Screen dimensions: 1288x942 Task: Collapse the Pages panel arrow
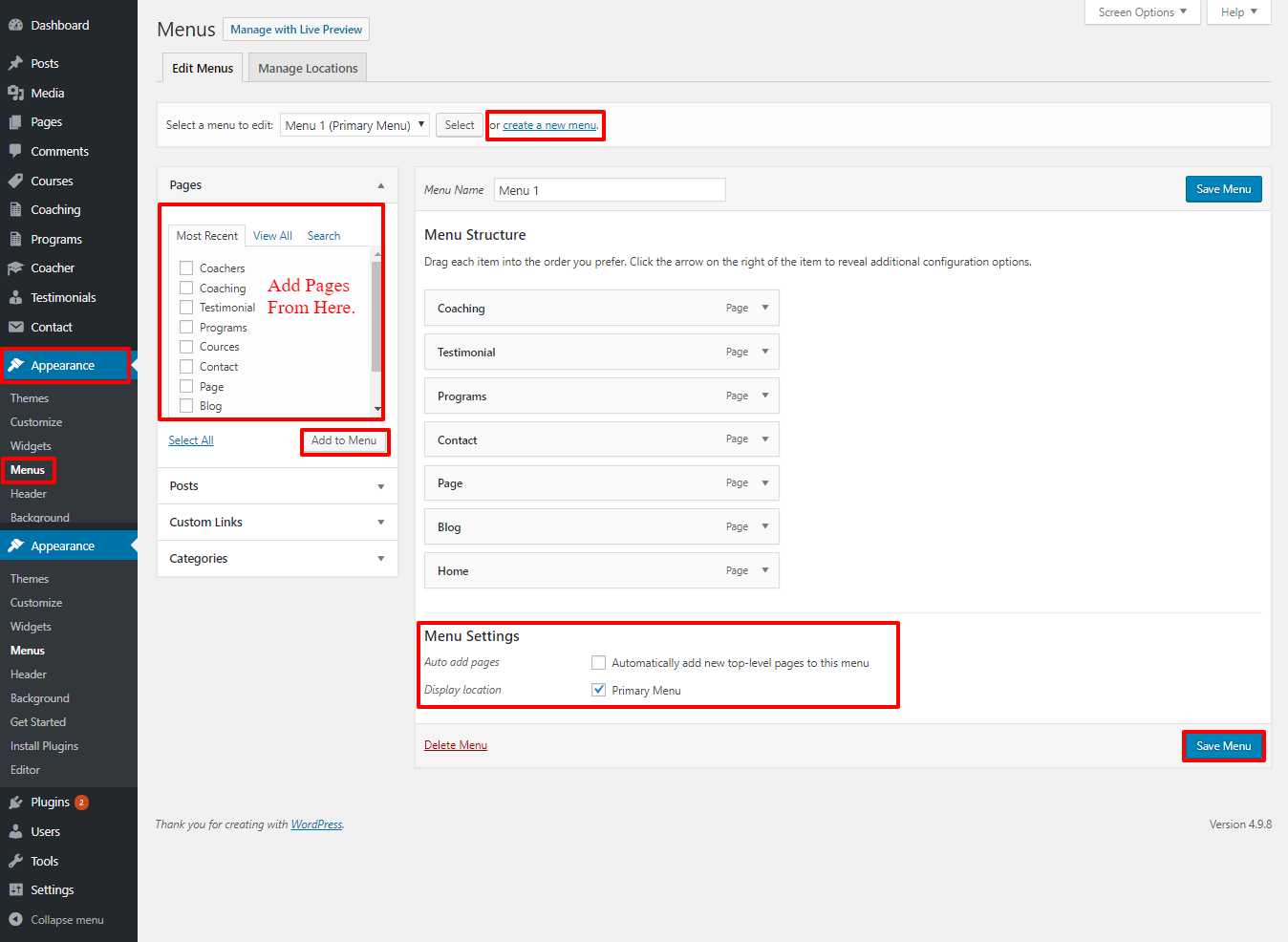click(x=380, y=185)
